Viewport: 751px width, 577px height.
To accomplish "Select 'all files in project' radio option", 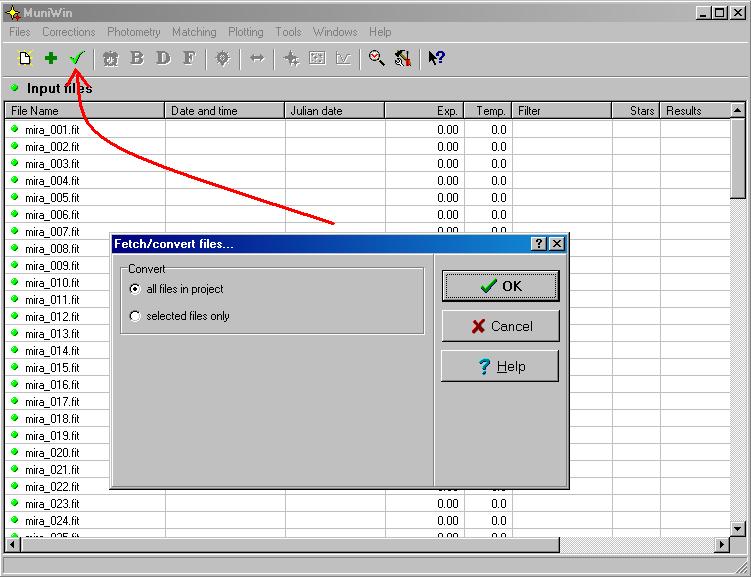I will (136, 289).
